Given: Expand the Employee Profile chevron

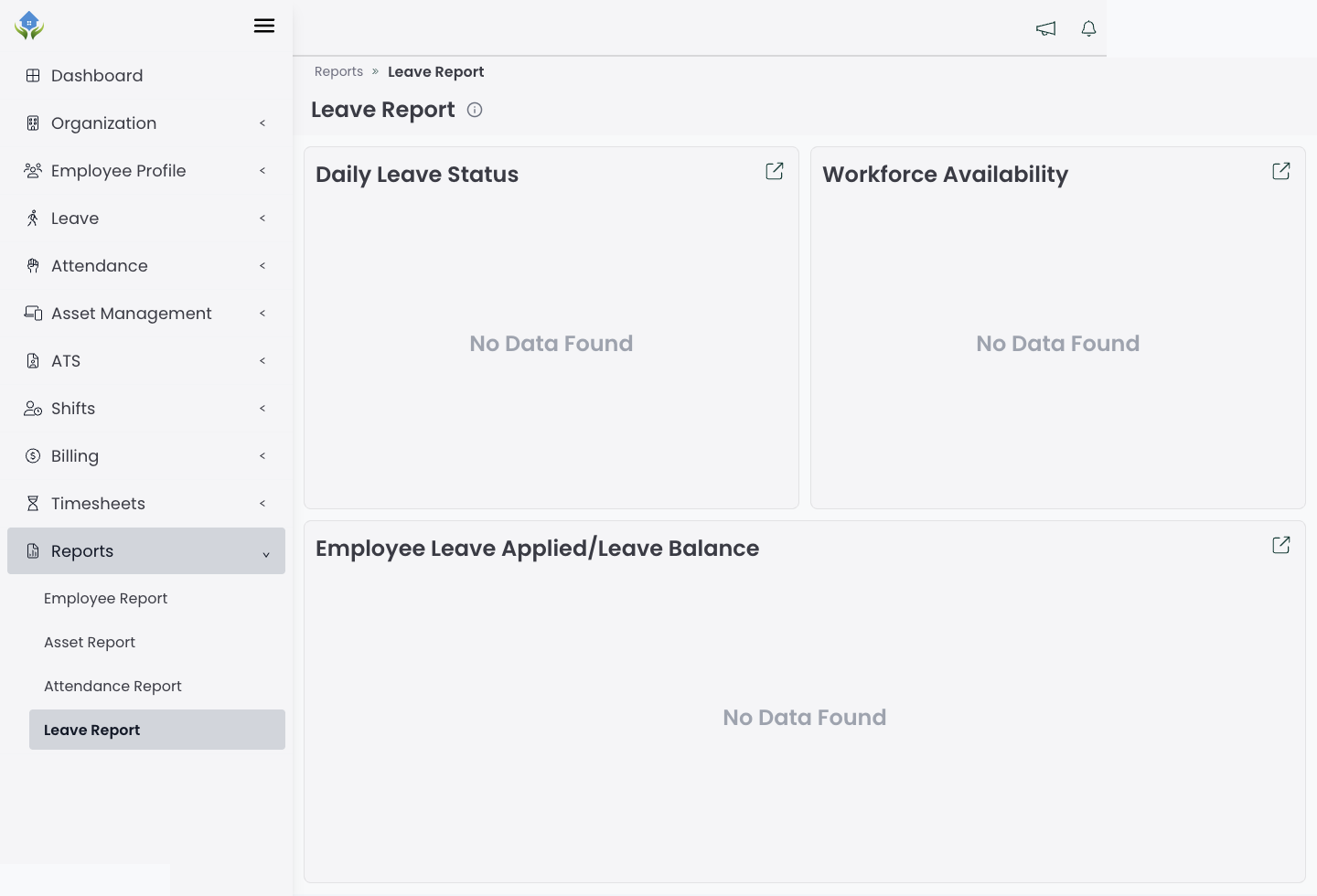Looking at the screenshot, I should click(262, 171).
